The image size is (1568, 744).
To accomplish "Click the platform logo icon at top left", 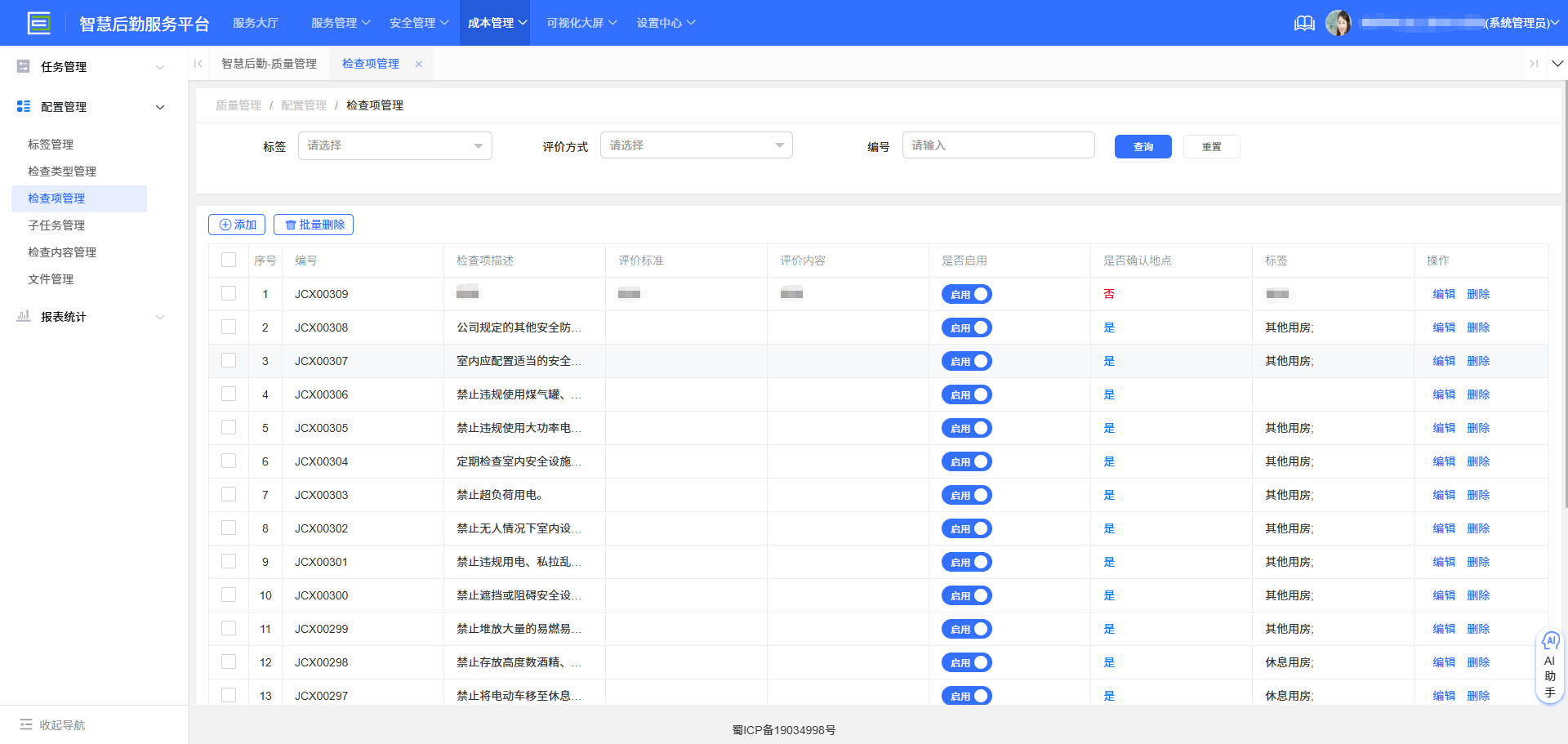I will [x=39, y=23].
